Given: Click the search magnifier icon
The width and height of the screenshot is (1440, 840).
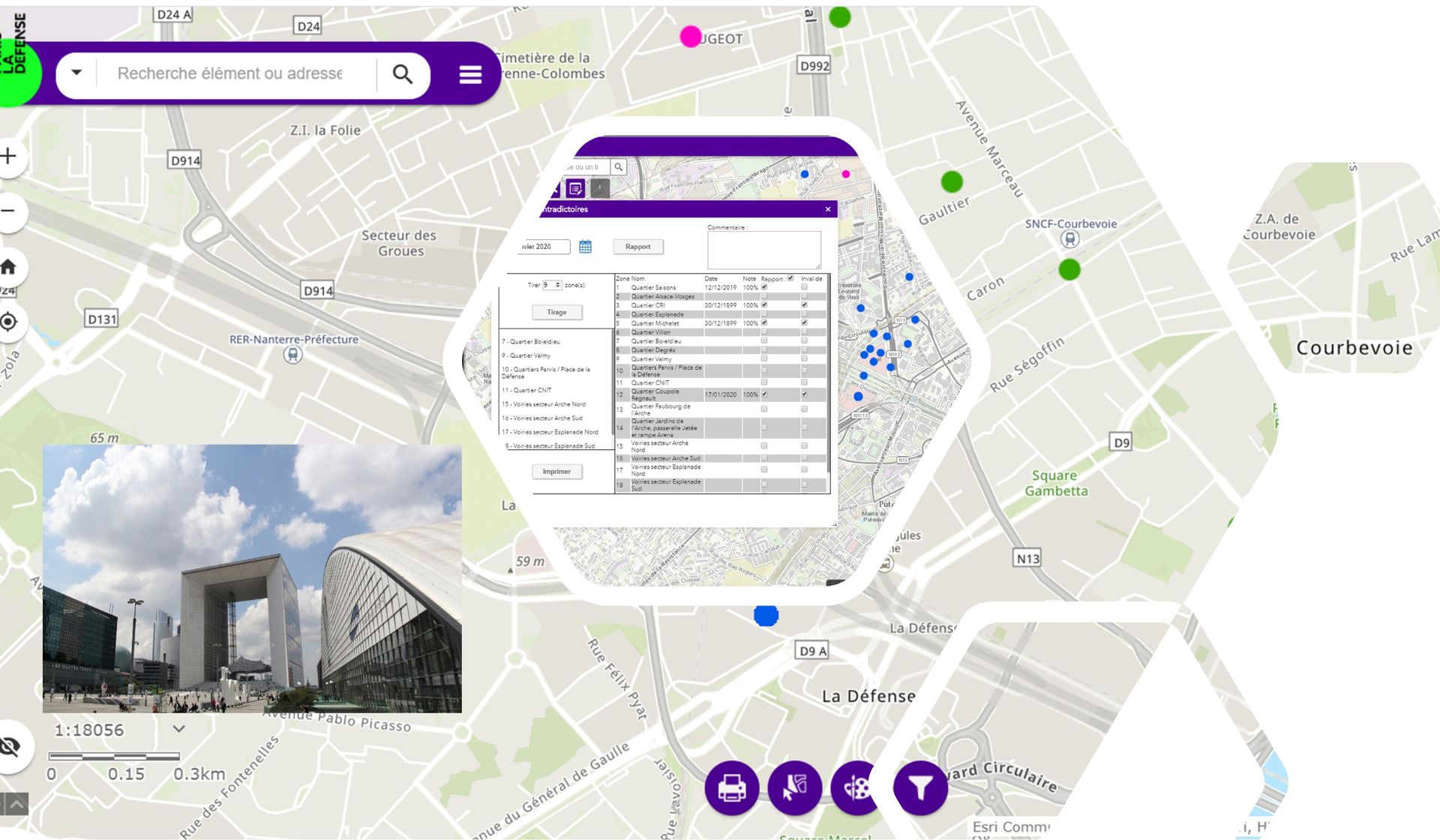Looking at the screenshot, I should pos(403,74).
